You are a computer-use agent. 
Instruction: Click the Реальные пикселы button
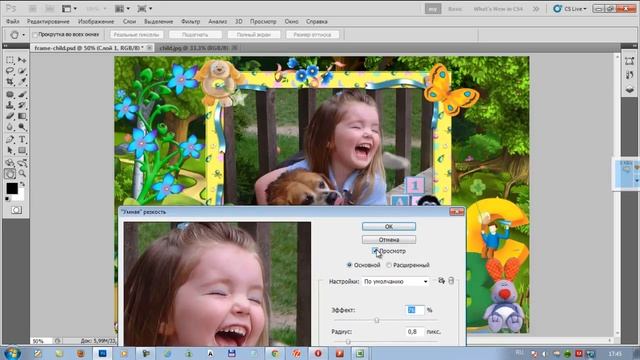click(x=136, y=35)
